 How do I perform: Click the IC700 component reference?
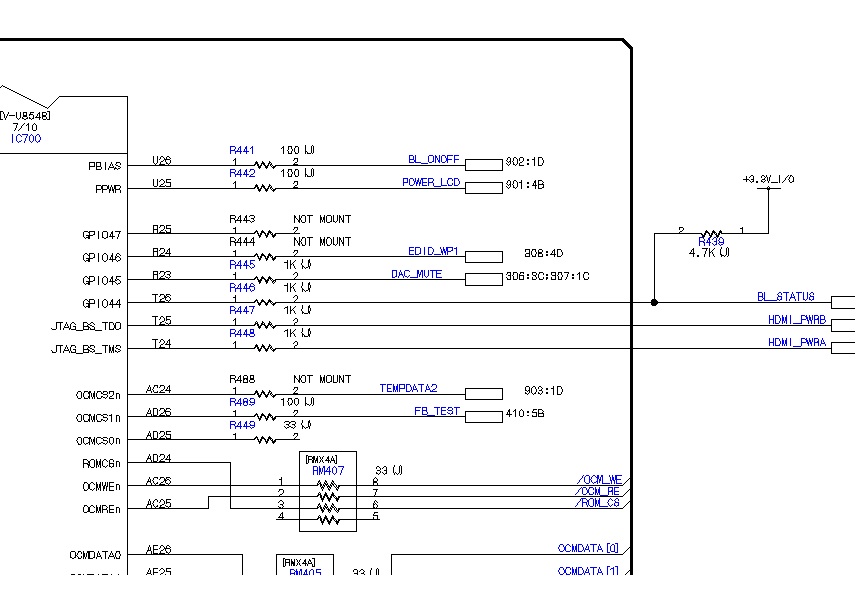point(26,139)
